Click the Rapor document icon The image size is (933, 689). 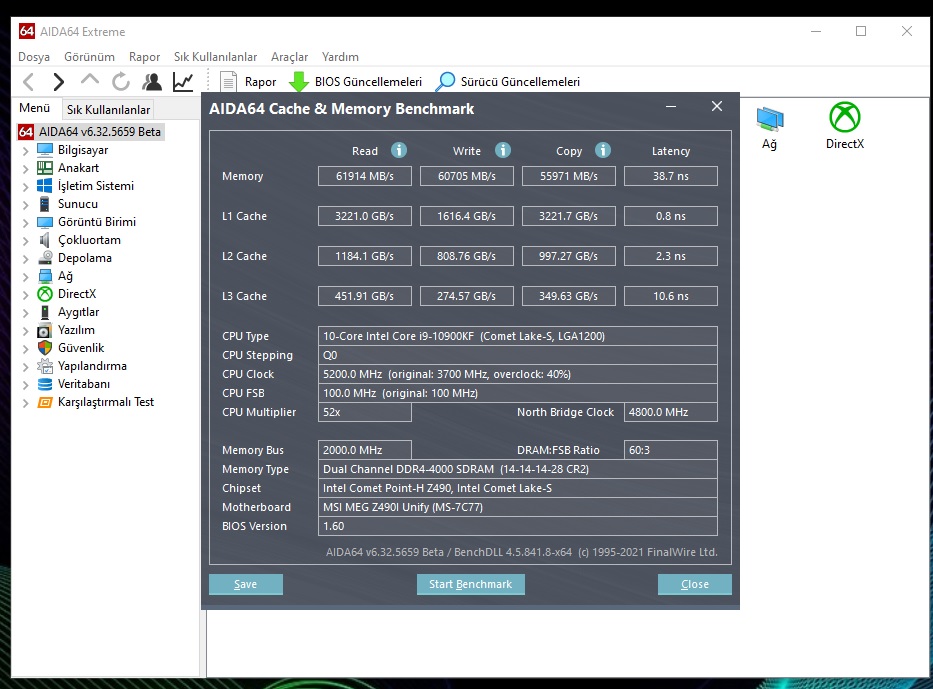pos(228,82)
